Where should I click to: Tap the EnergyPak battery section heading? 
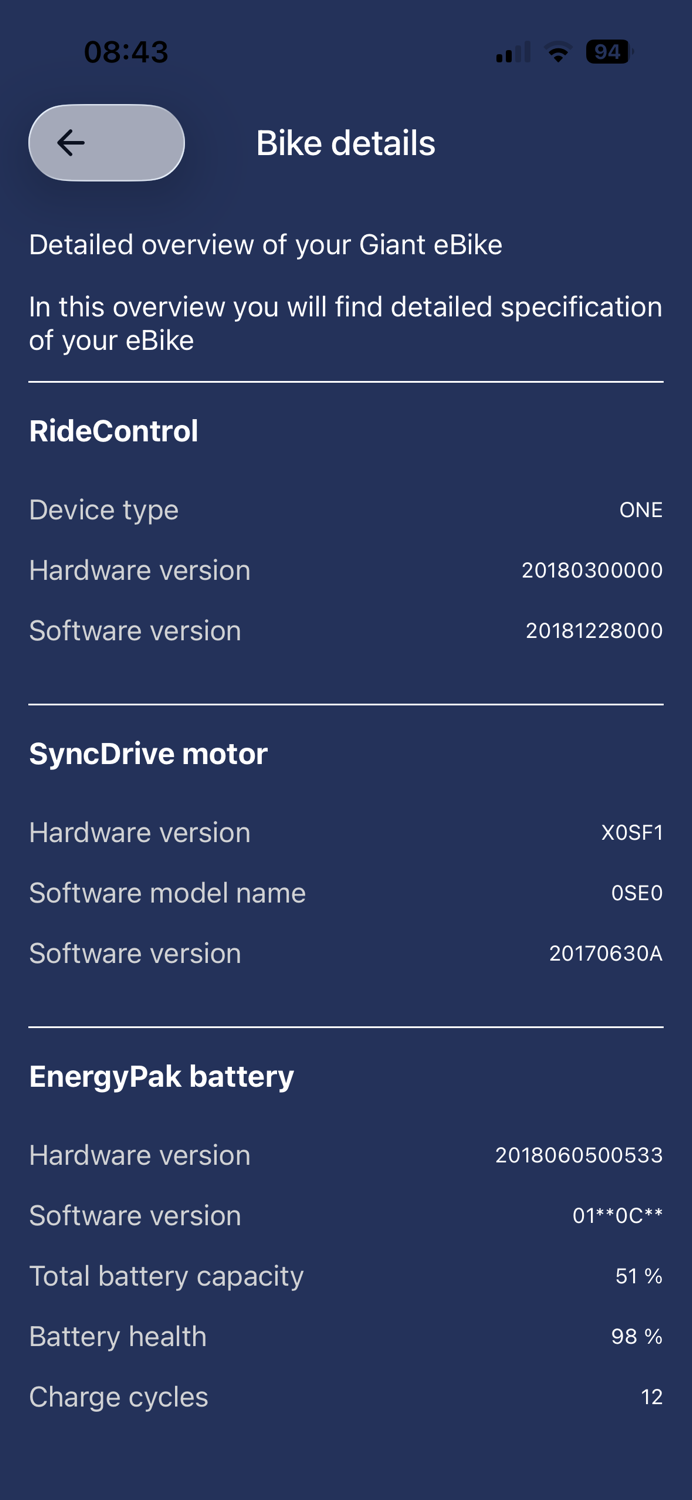161,1076
